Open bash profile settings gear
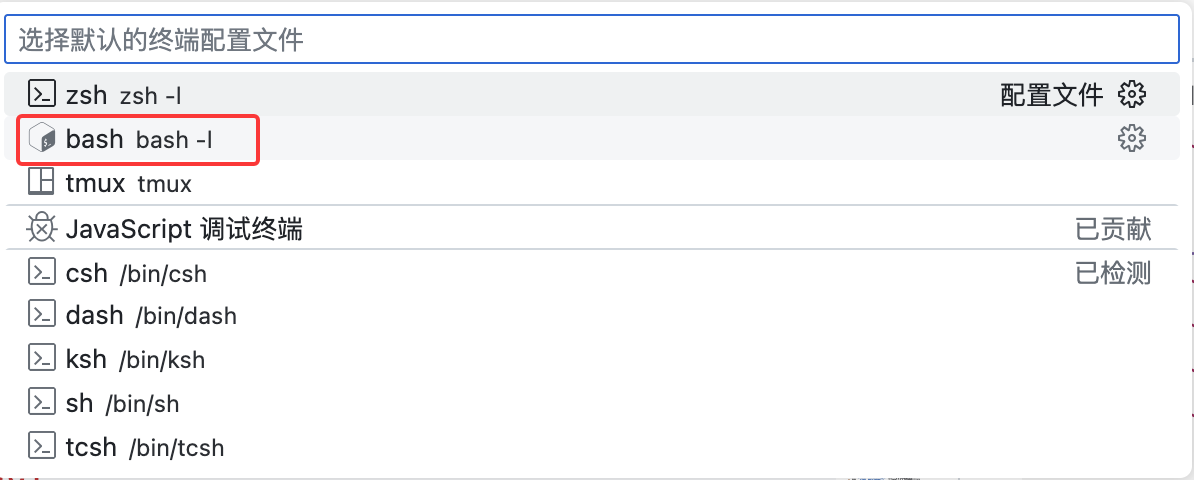 pos(1131,139)
